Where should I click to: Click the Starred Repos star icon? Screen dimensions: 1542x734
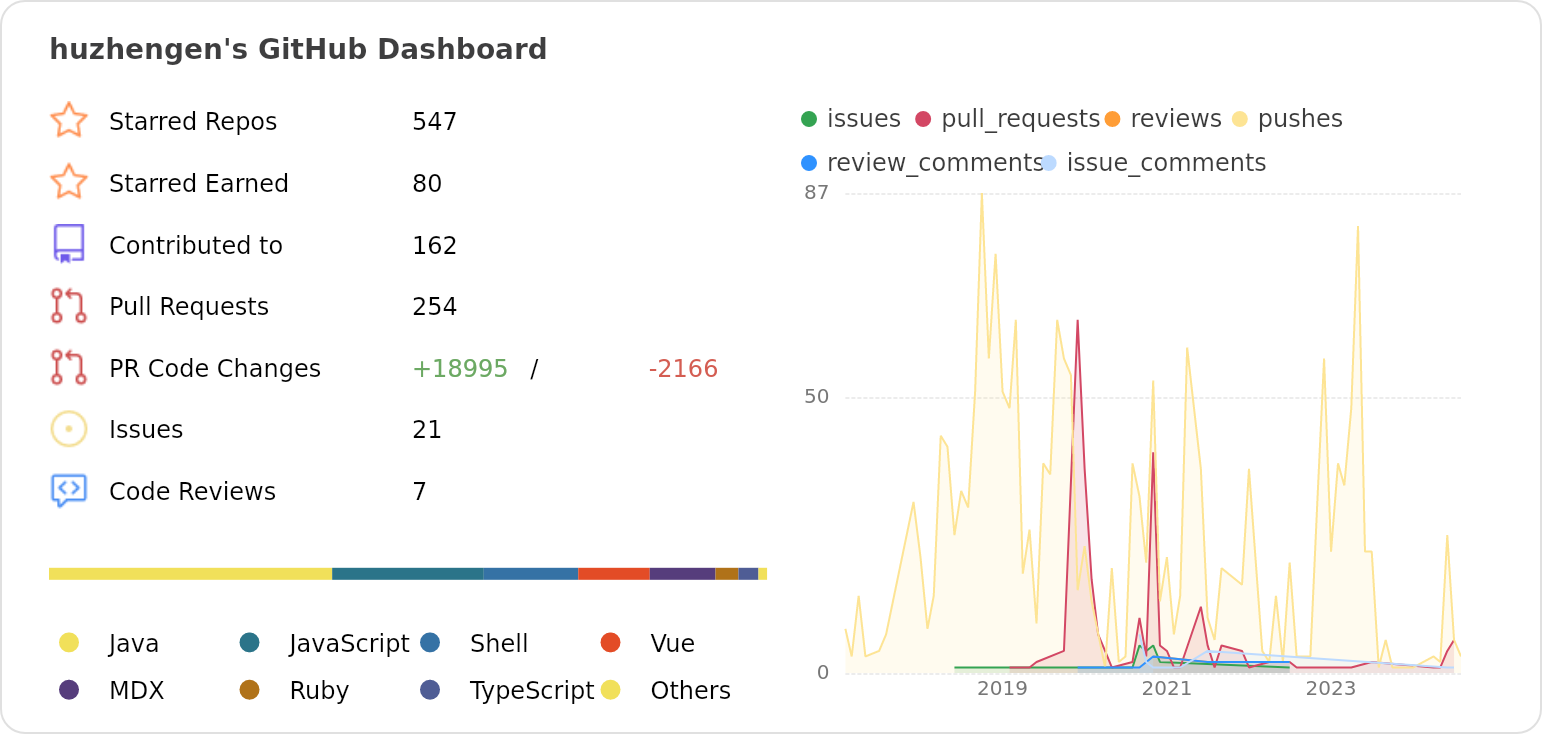point(69,120)
